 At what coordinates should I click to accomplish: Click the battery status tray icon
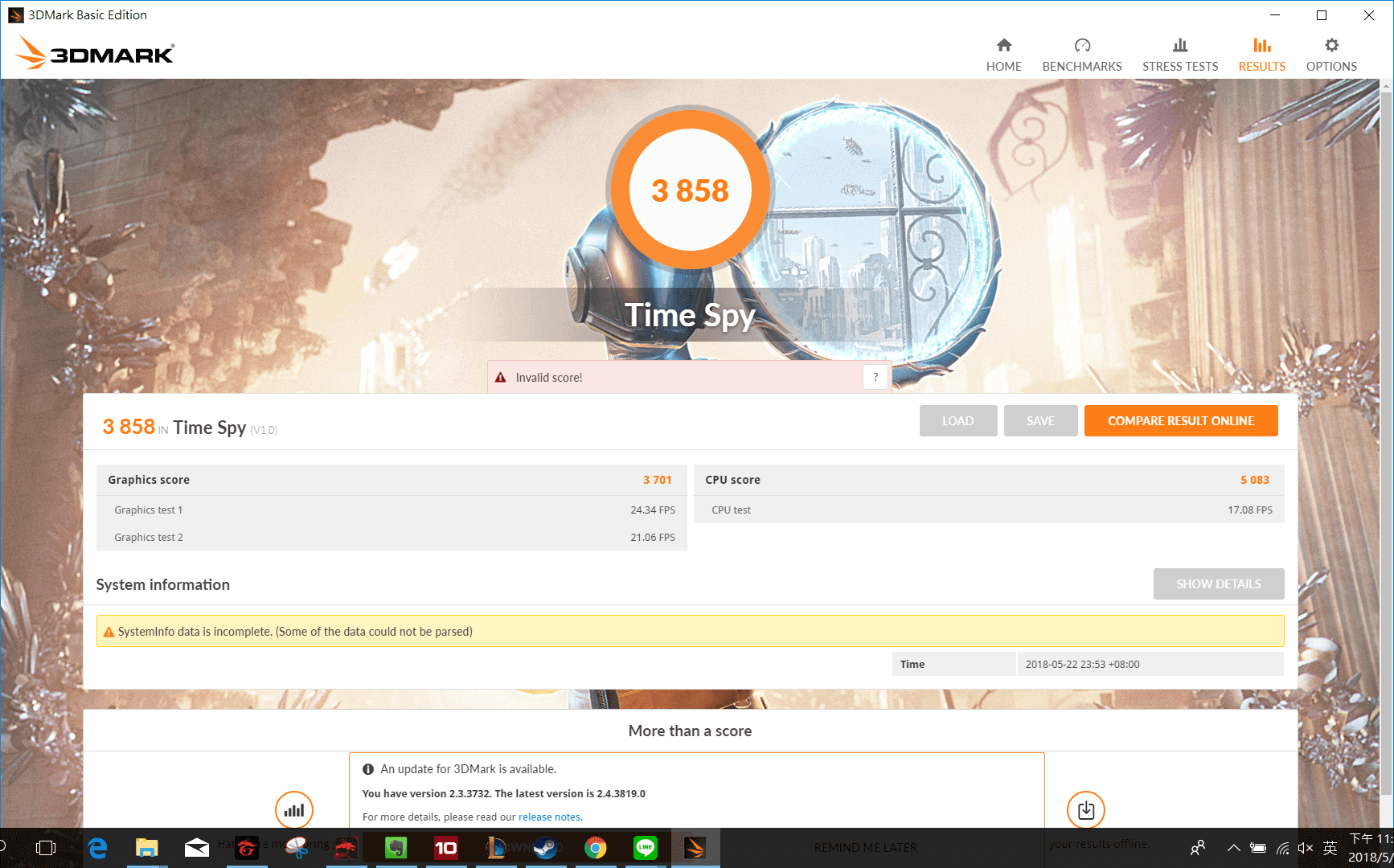(1258, 848)
